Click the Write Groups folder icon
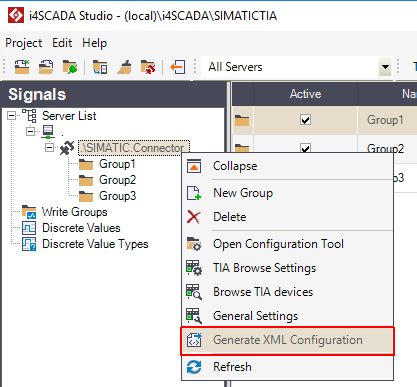 tap(29, 212)
